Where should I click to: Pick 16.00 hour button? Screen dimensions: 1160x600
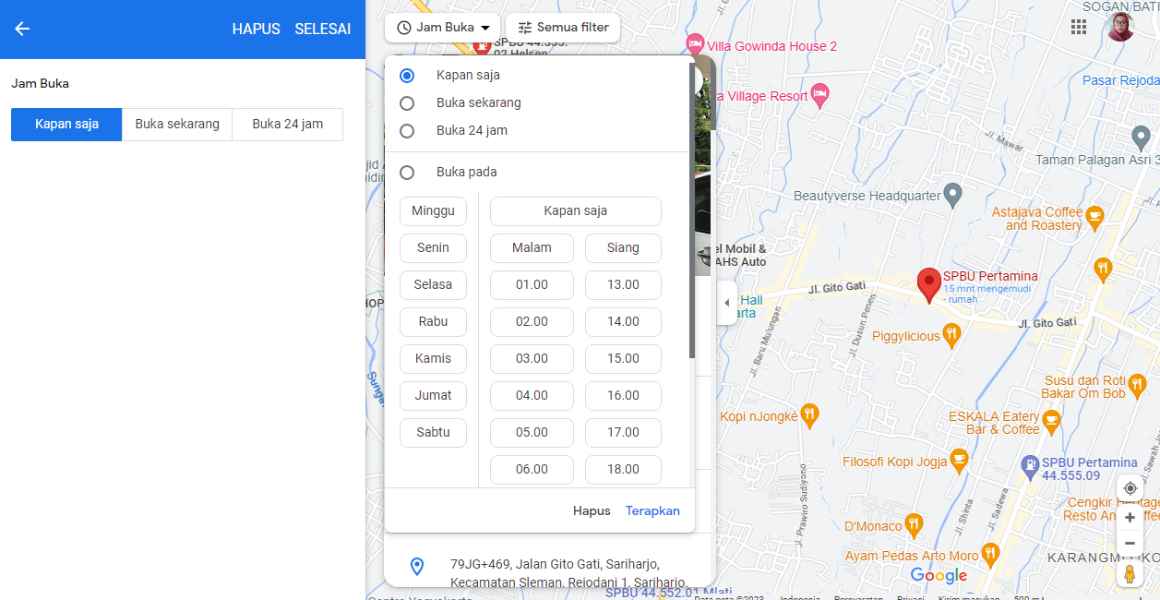[x=623, y=396]
